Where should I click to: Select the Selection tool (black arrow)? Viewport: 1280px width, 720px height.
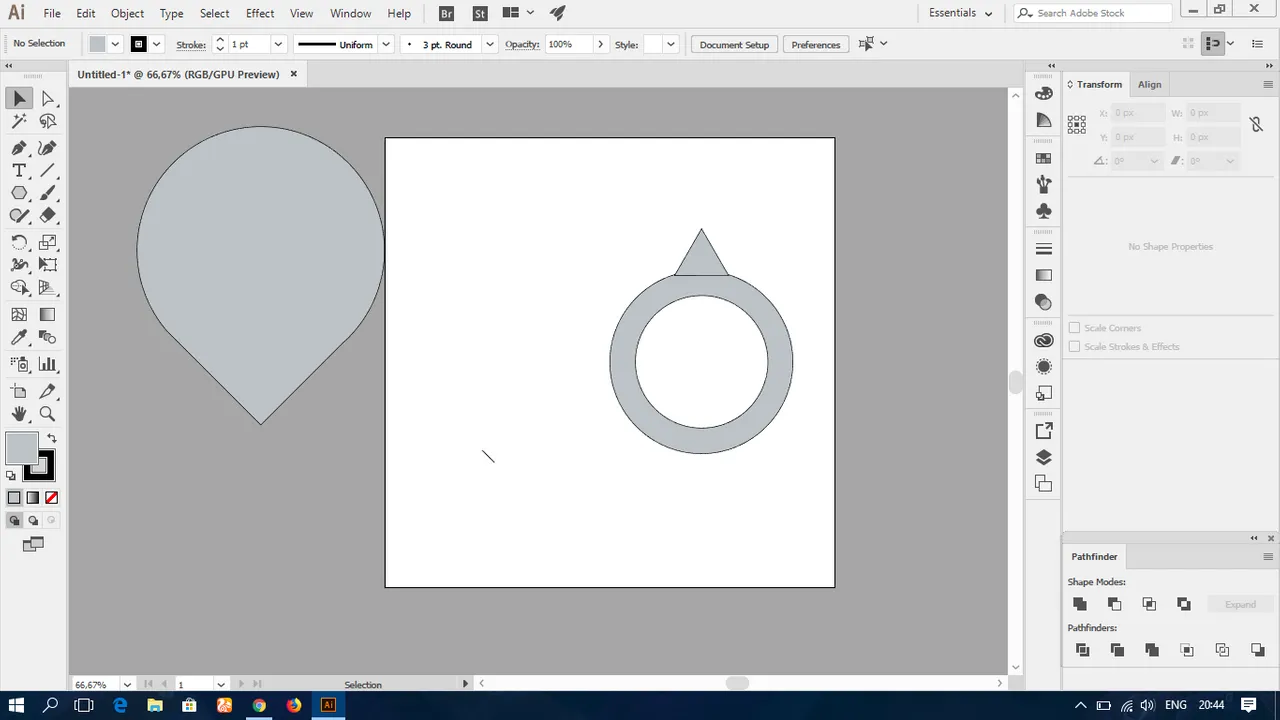[x=19, y=98]
